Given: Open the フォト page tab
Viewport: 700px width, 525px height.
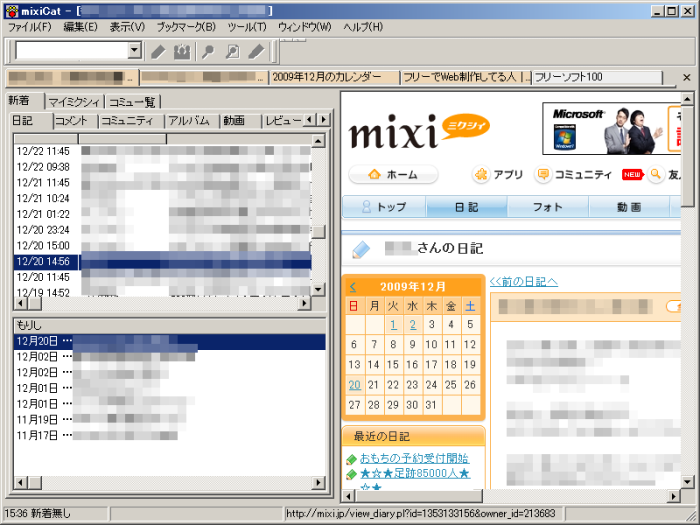Looking at the screenshot, I should 548,207.
